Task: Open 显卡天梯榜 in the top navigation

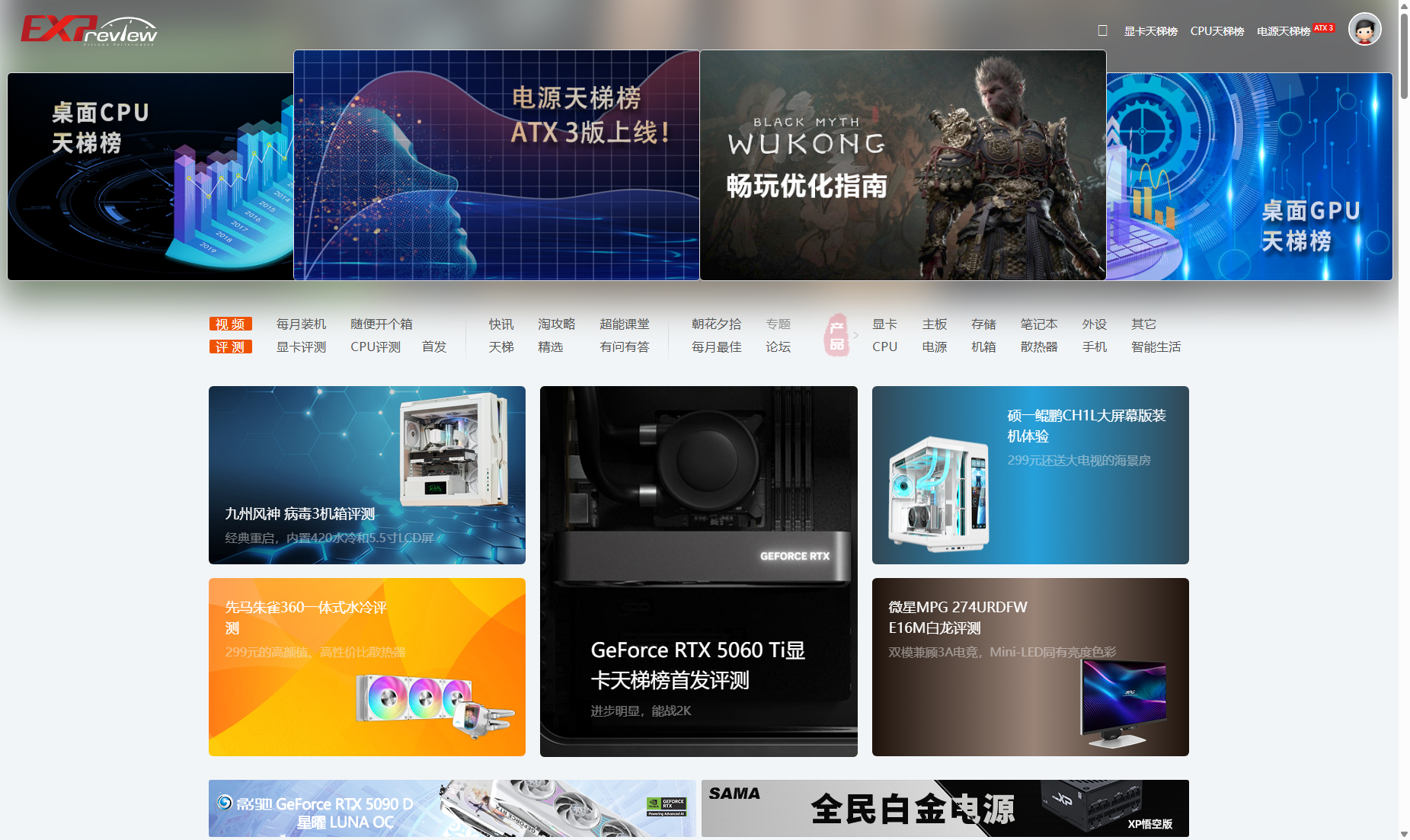Action: pyautogui.click(x=1150, y=31)
